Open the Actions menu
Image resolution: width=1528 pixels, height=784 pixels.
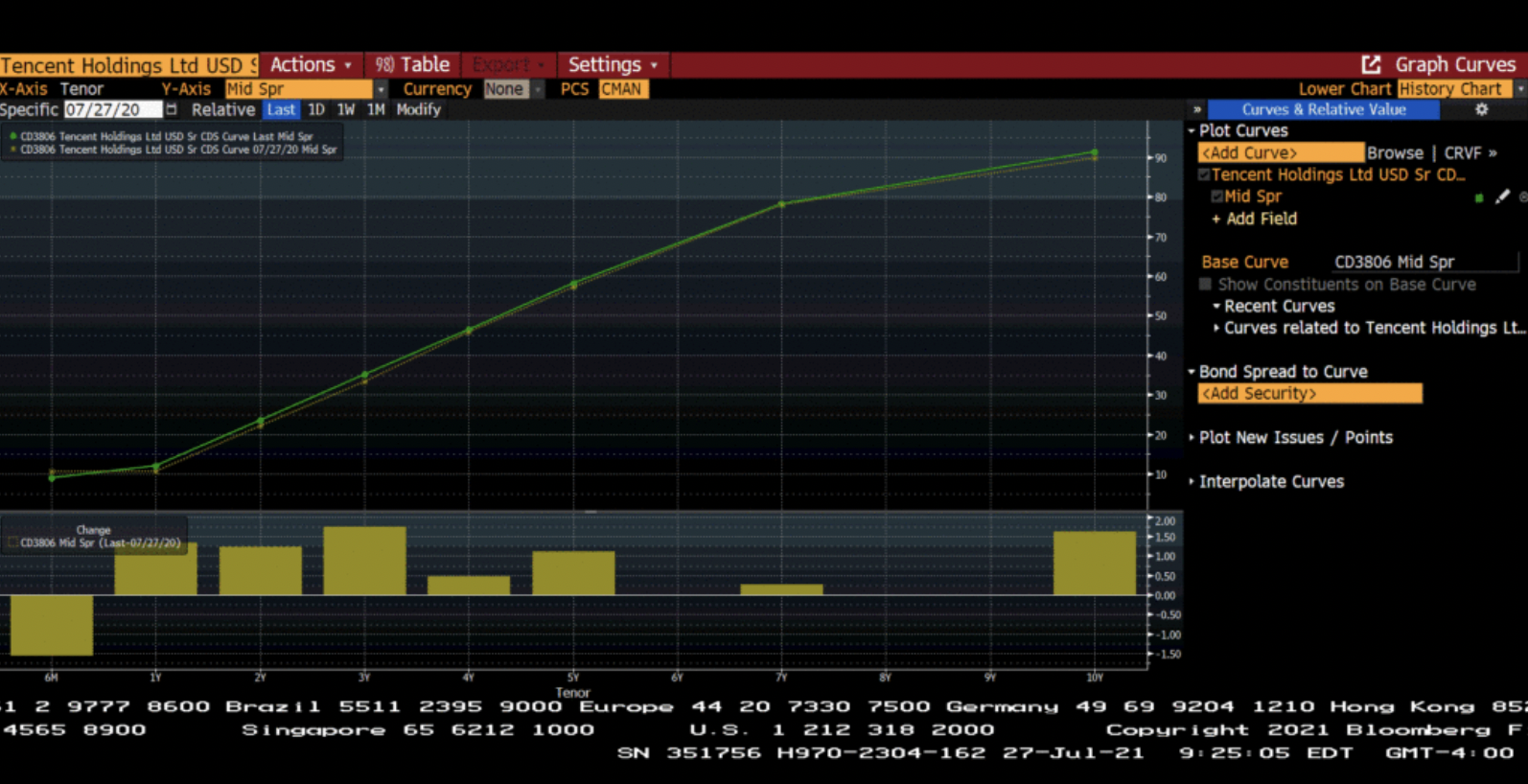pos(310,64)
